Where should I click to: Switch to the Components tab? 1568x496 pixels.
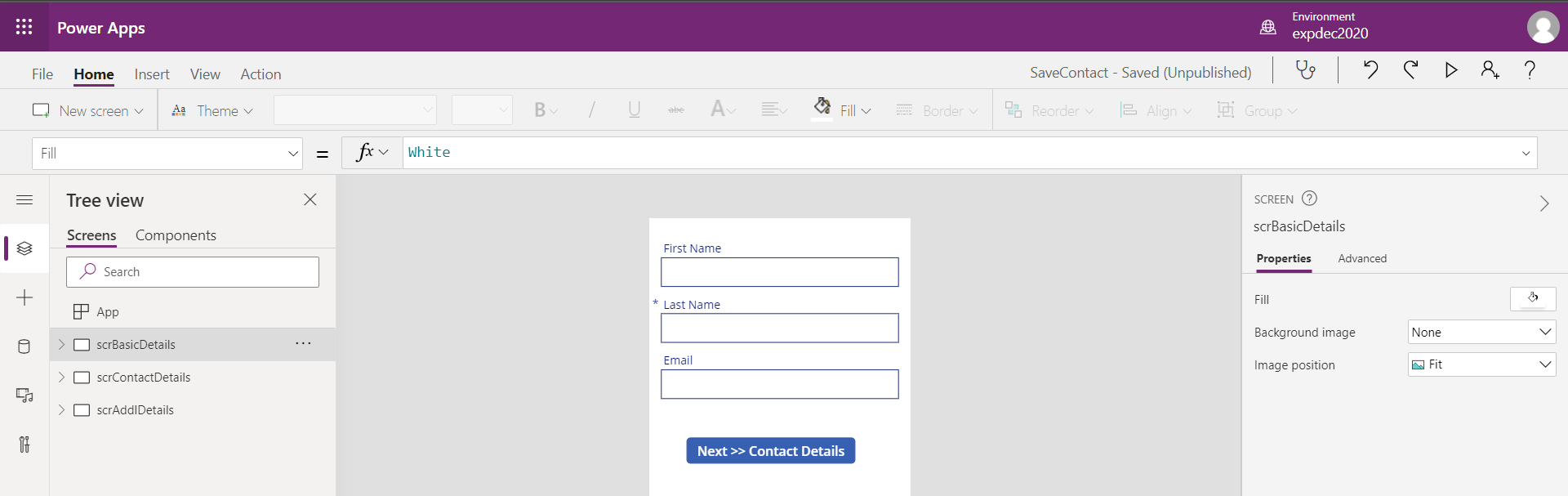[176, 235]
